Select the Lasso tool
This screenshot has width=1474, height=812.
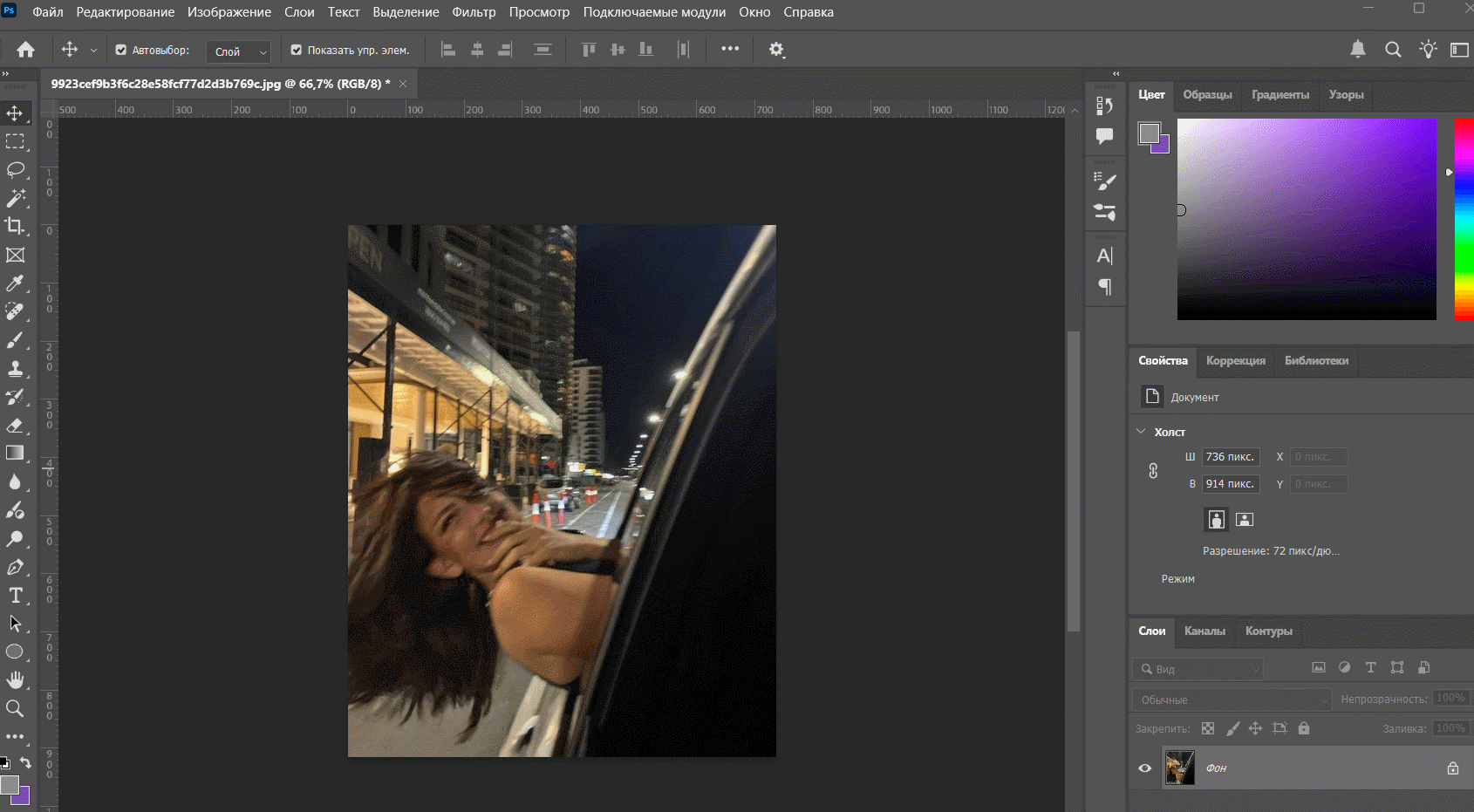(15, 169)
